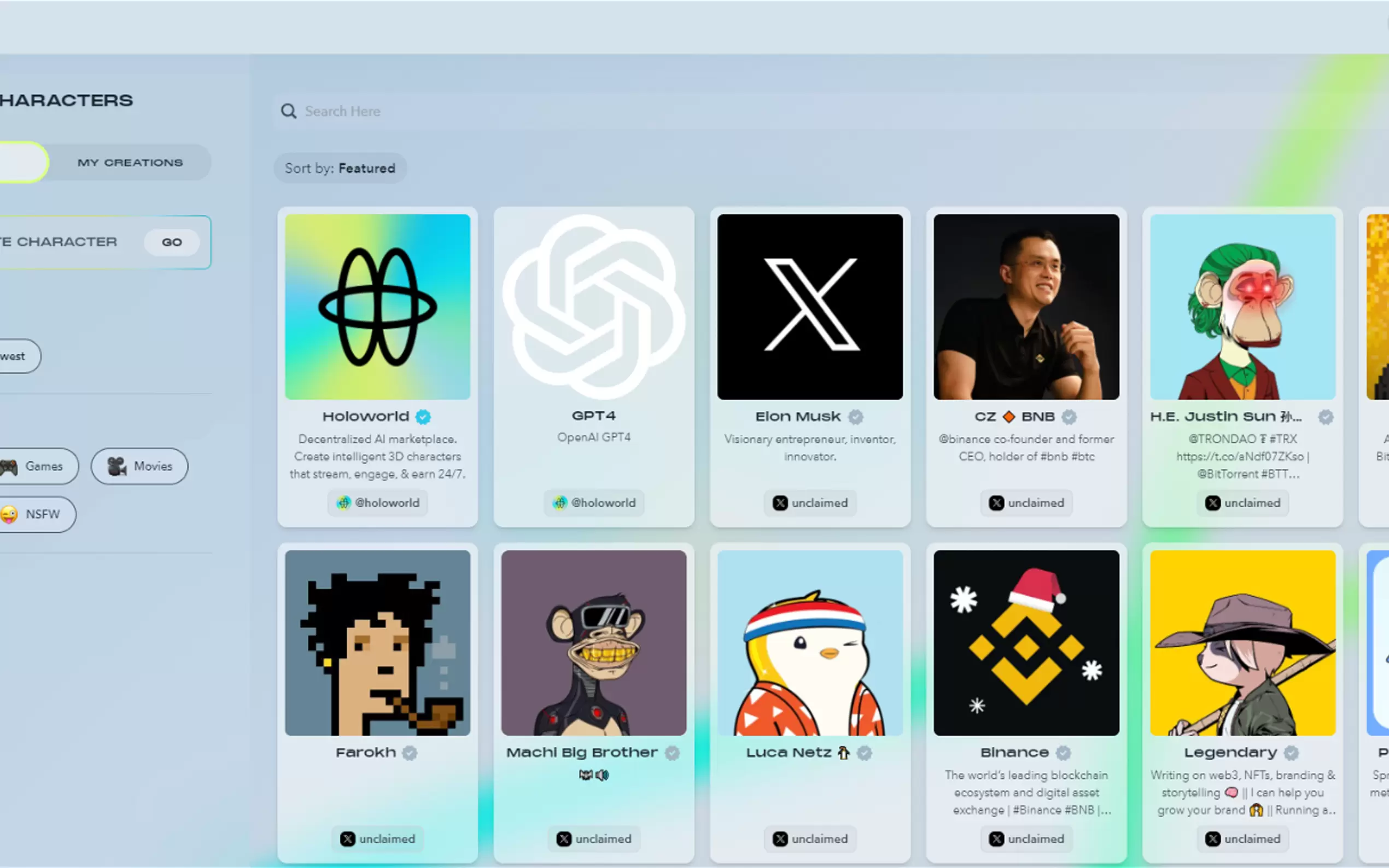
Task: Click holoworld avatar icon under GPT4 card
Action: click(x=559, y=503)
